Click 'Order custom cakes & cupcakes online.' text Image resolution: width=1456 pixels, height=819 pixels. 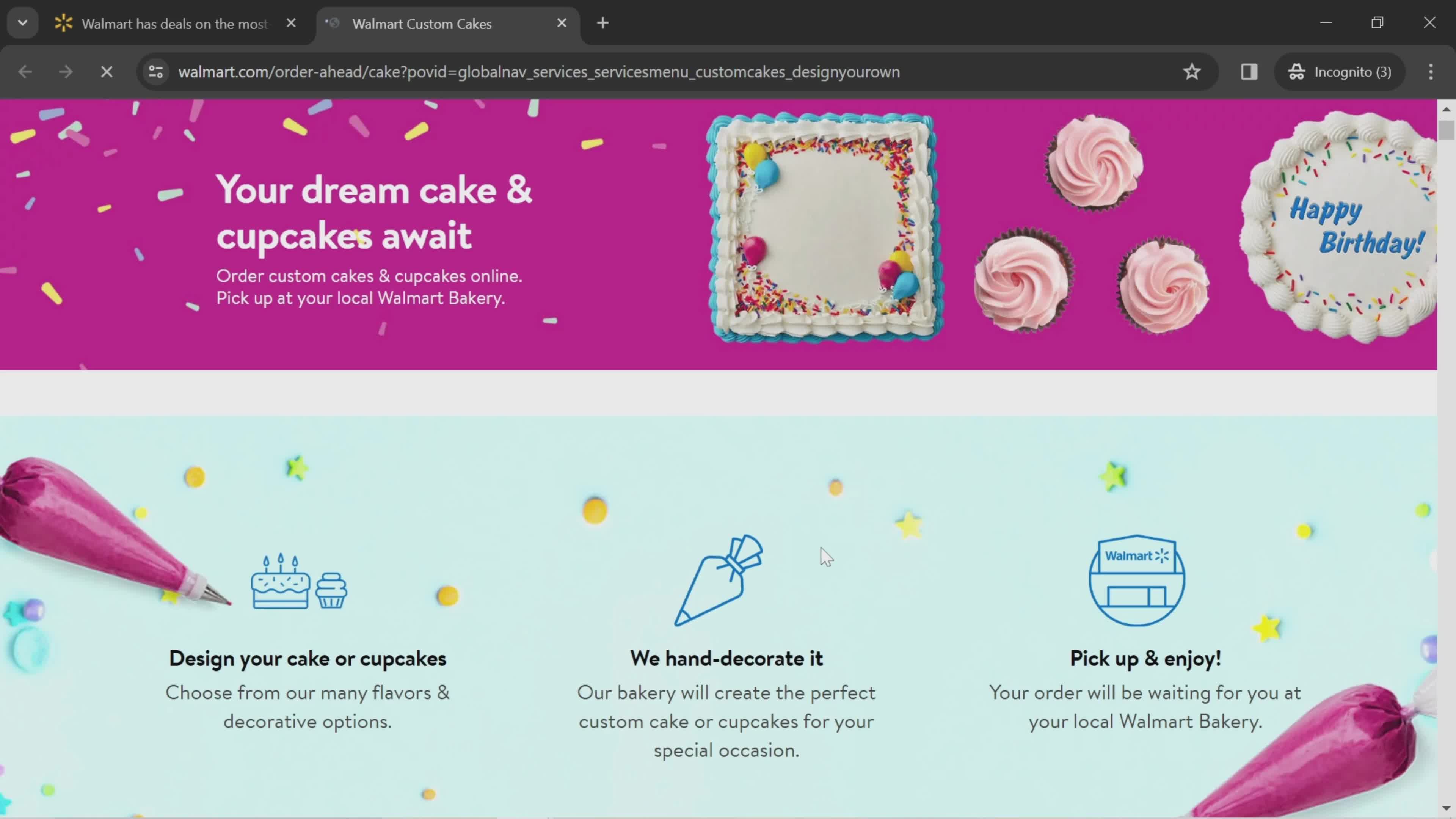(x=369, y=276)
